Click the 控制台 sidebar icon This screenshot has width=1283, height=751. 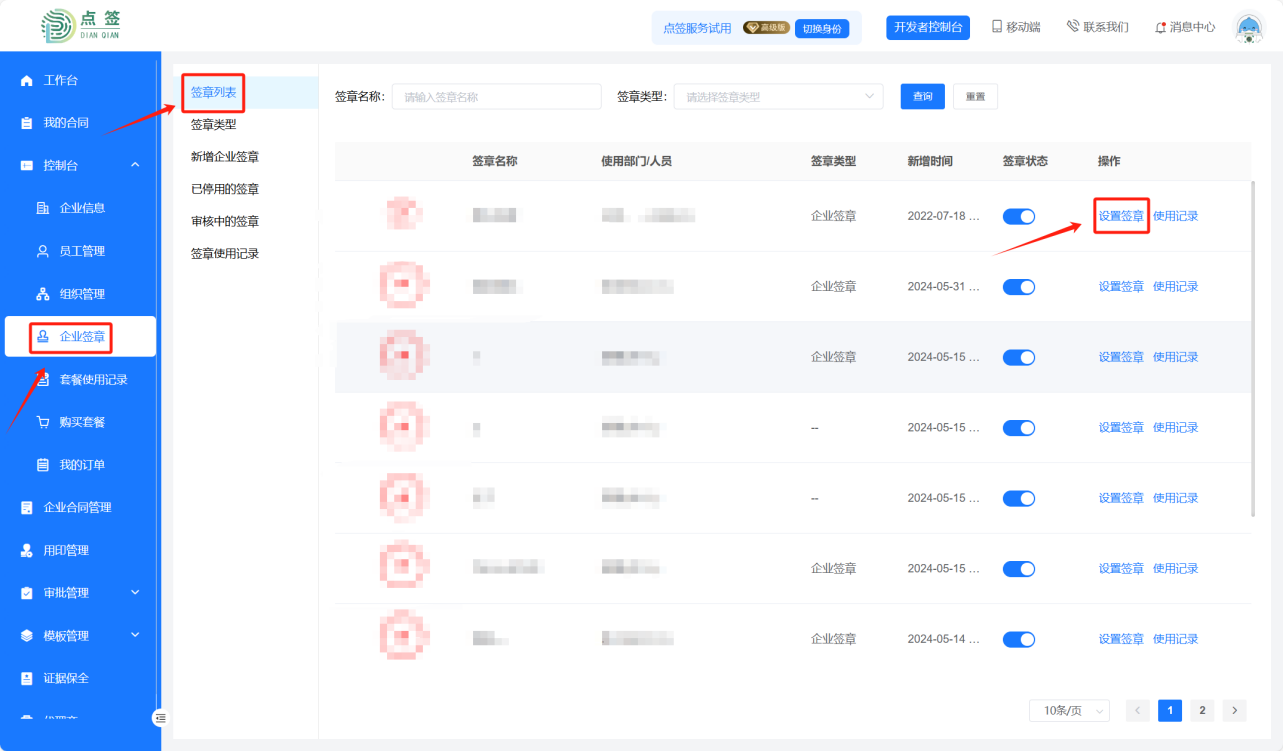(27, 166)
